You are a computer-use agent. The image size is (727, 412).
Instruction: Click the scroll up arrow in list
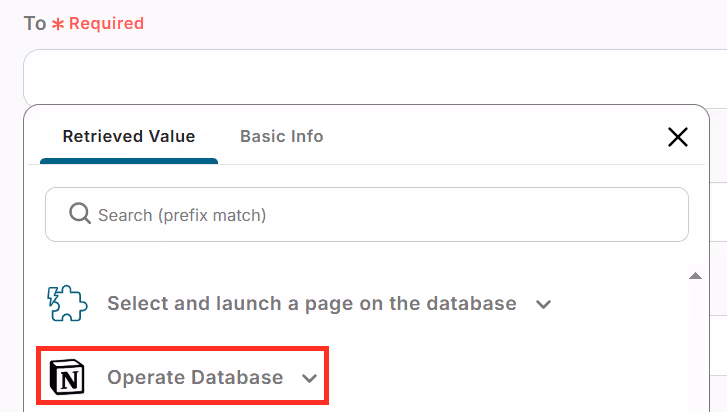point(695,276)
